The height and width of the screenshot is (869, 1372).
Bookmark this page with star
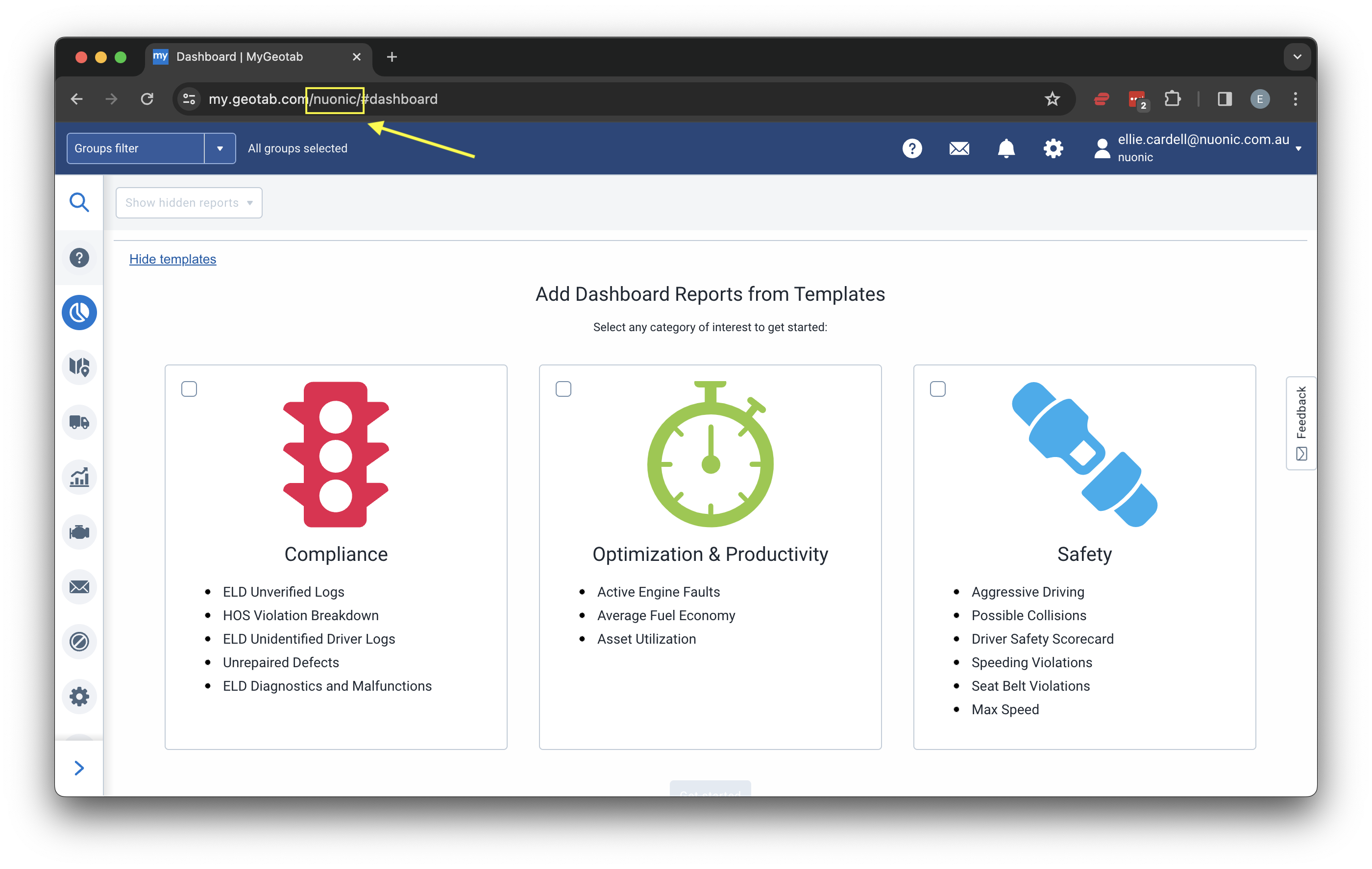click(x=1052, y=98)
